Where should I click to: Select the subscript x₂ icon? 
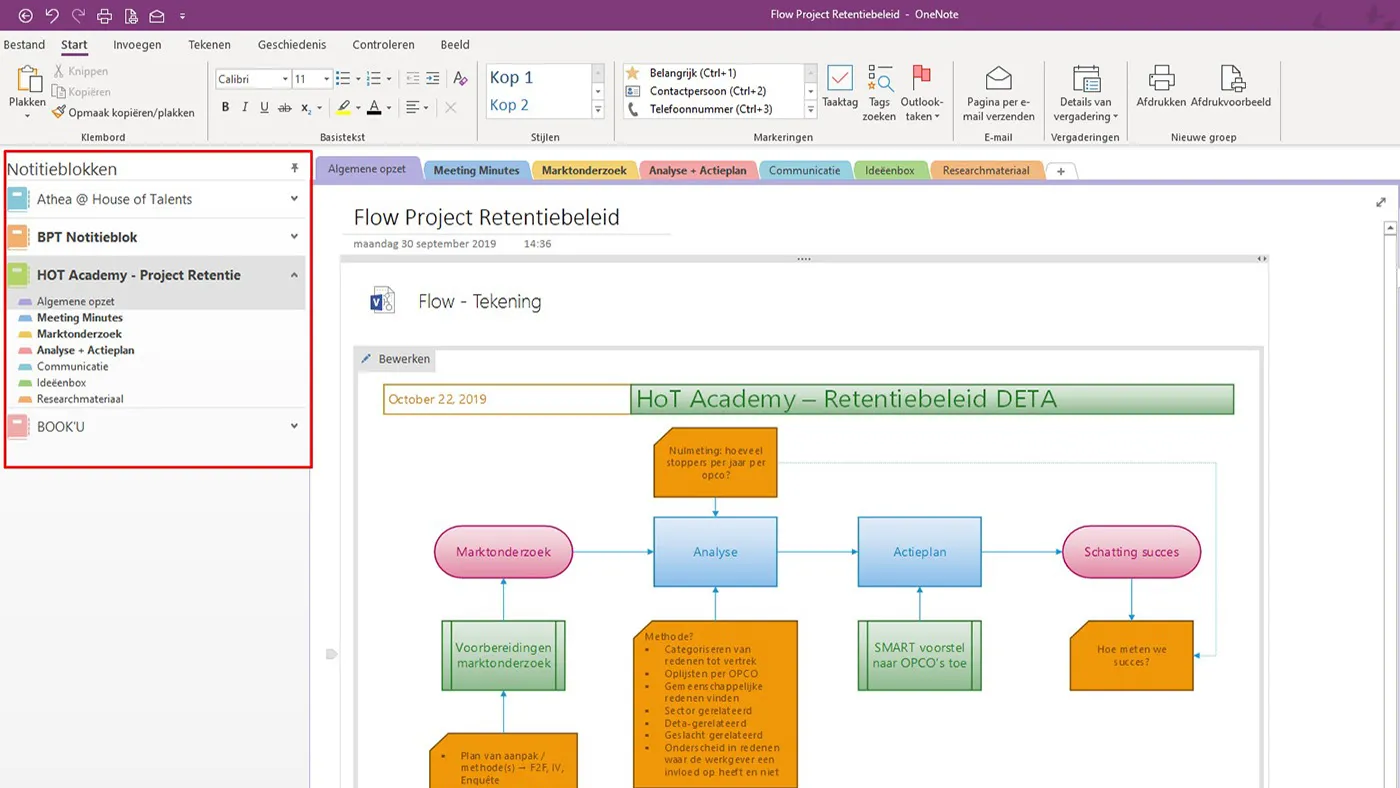pyautogui.click(x=304, y=108)
